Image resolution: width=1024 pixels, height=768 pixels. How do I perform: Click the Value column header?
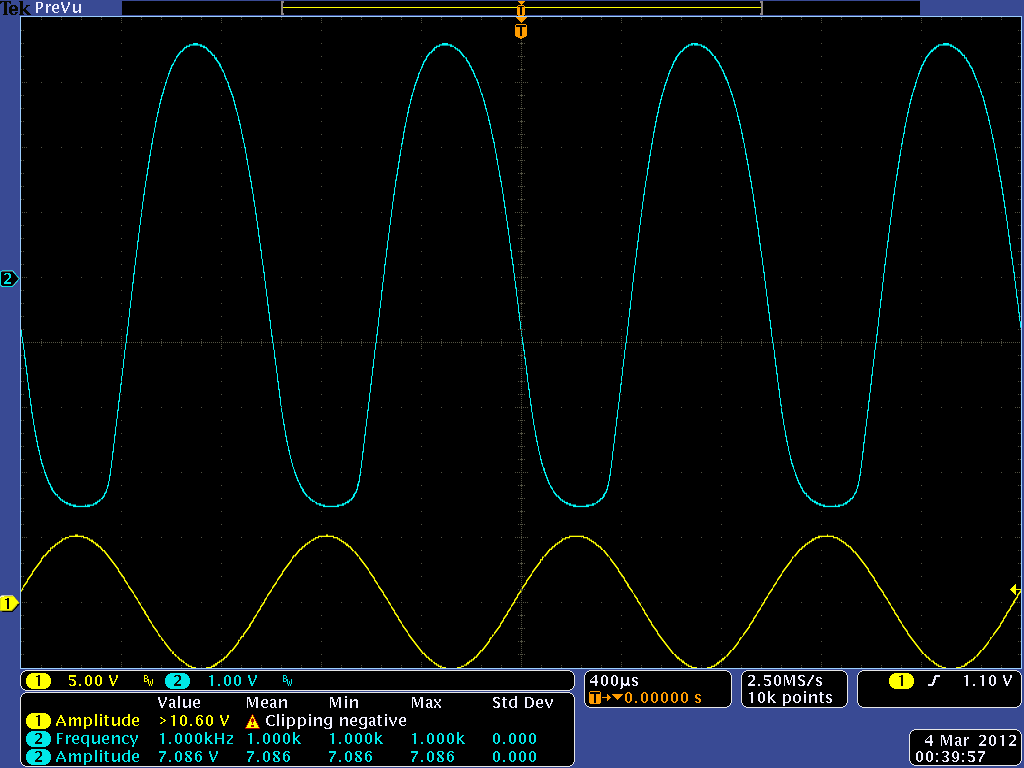coord(178,703)
